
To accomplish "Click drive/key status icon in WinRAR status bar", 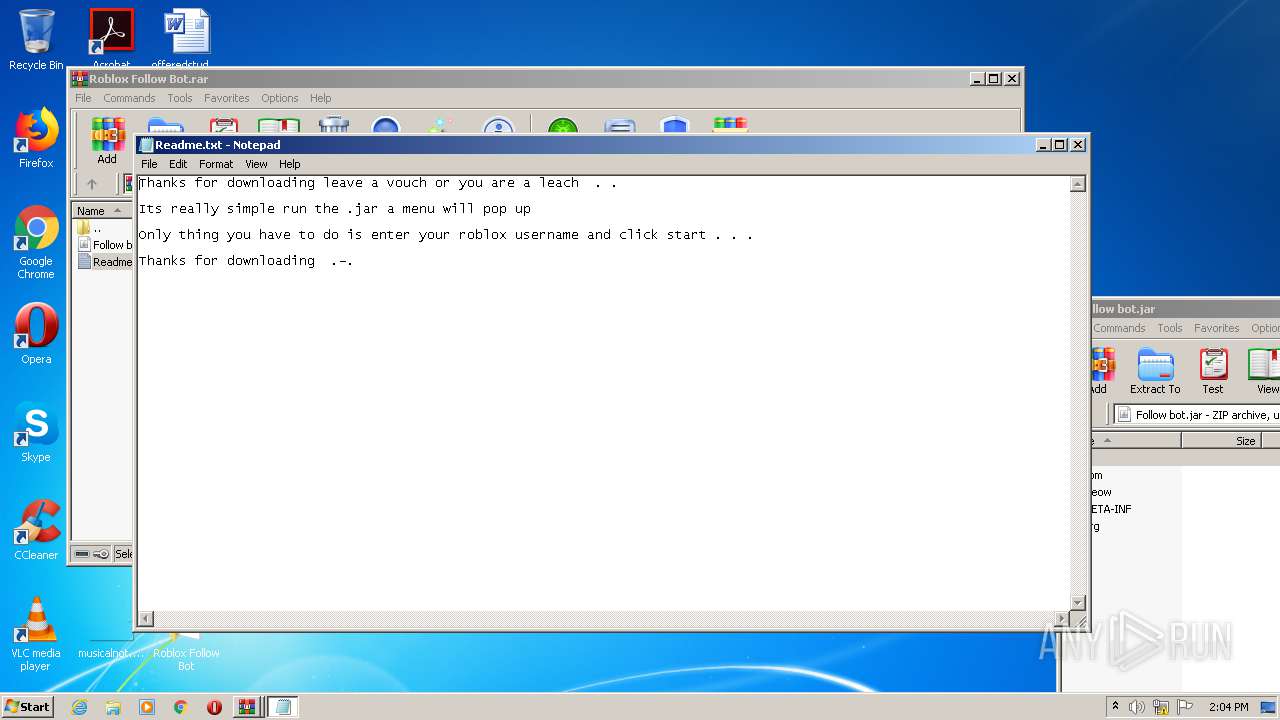I will pyautogui.click(x=93, y=554).
